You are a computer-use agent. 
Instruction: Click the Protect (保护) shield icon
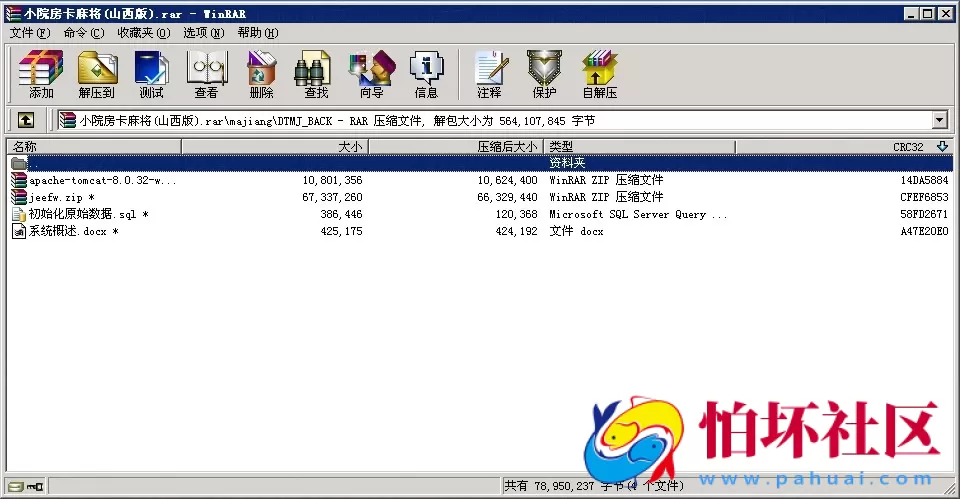click(x=544, y=74)
